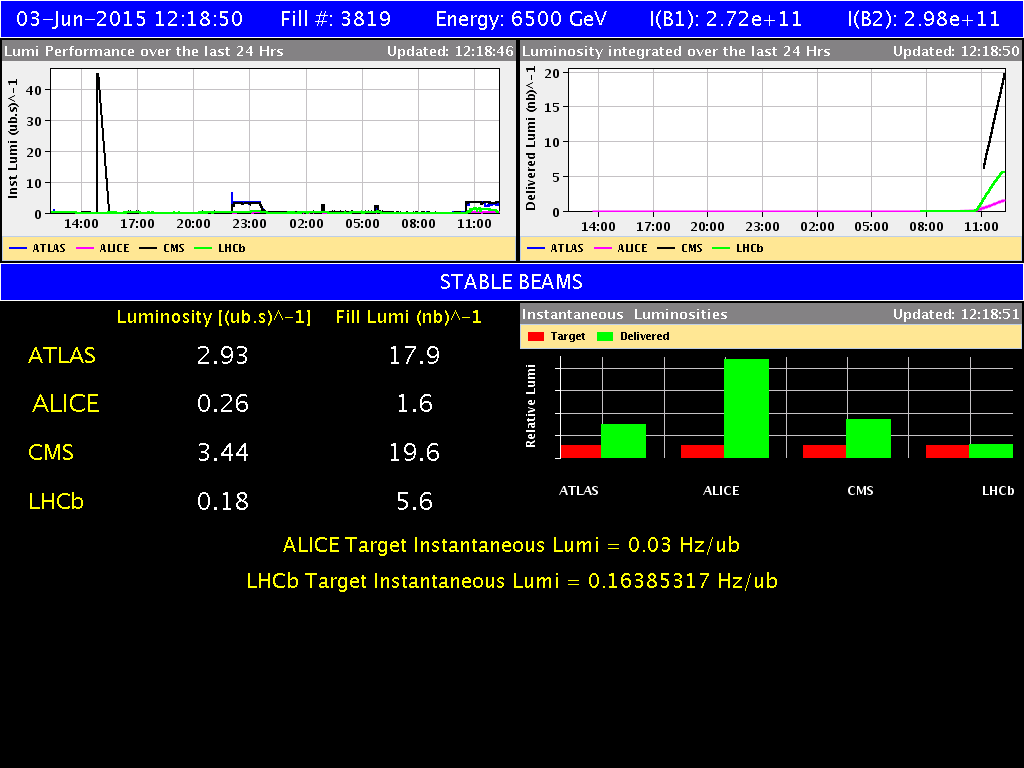Click the LHCb legend entry in integrated luminosity chart
Viewport: 1024px width, 768px height.
pos(738,248)
